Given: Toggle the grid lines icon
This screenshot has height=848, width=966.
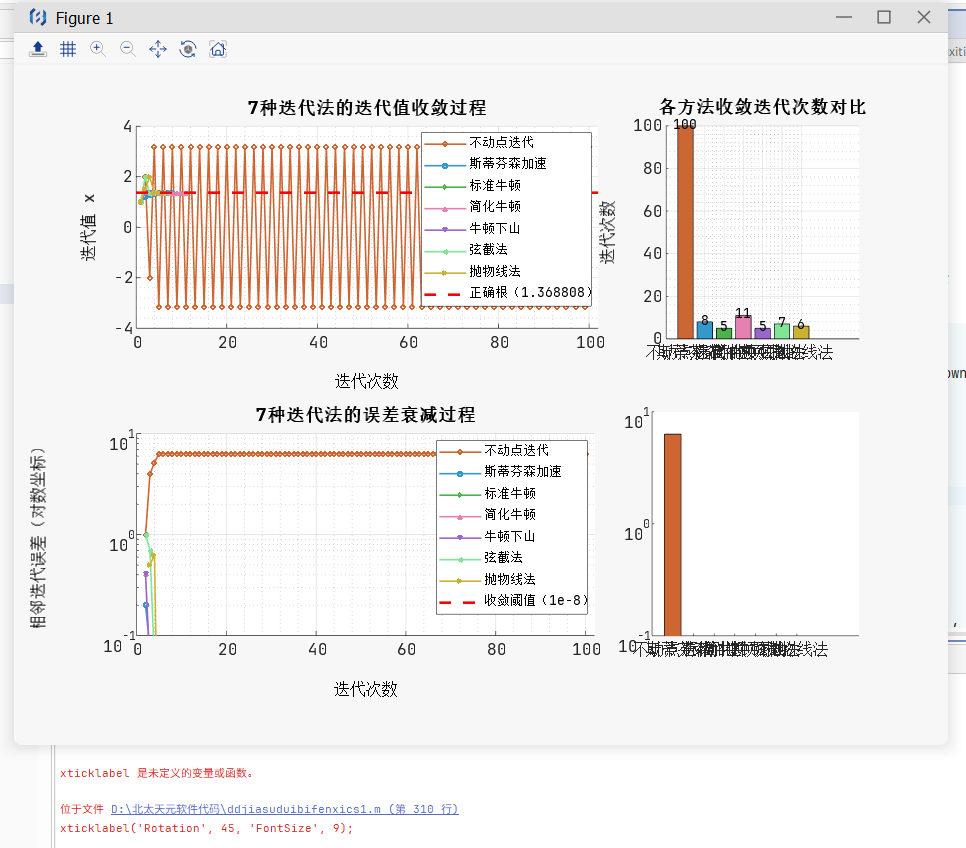Looking at the screenshot, I should pyautogui.click(x=68, y=49).
